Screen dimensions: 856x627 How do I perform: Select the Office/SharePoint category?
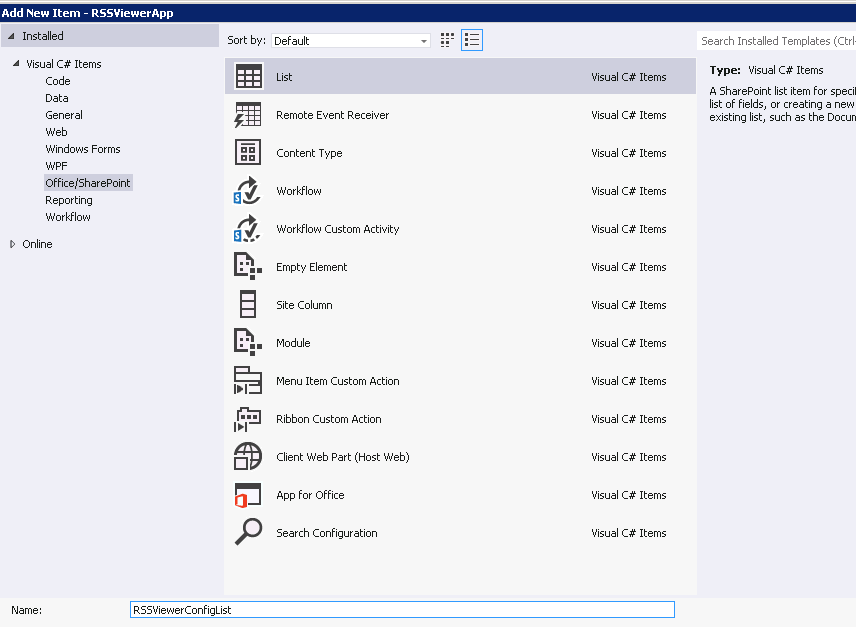(x=88, y=183)
